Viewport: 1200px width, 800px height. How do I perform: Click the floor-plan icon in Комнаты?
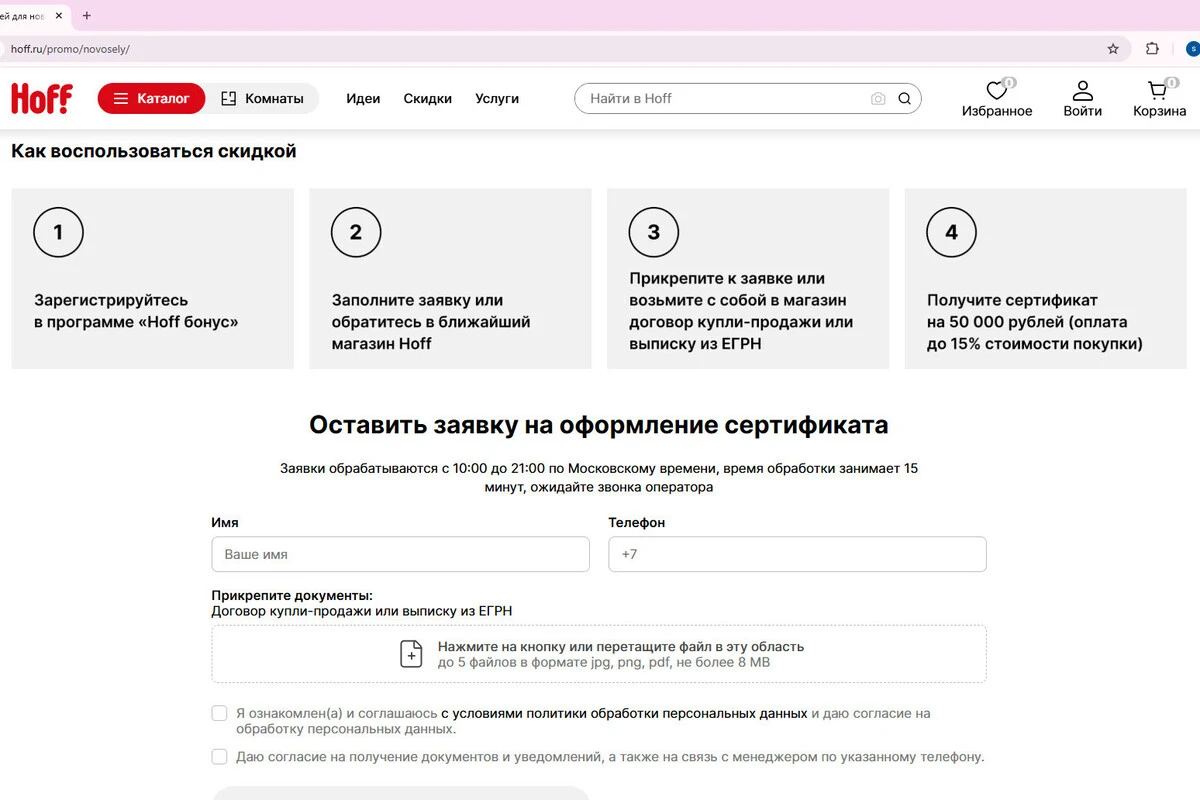click(228, 98)
